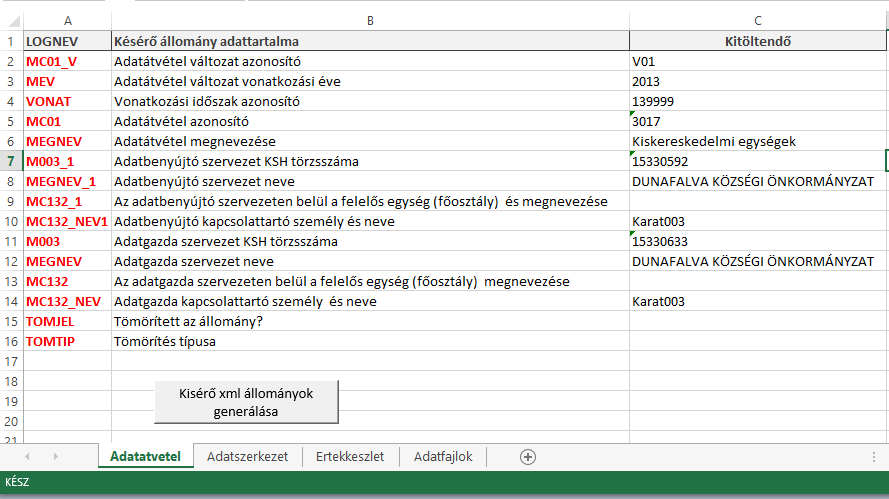Select column C header
889x499 pixels.
[757, 21]
